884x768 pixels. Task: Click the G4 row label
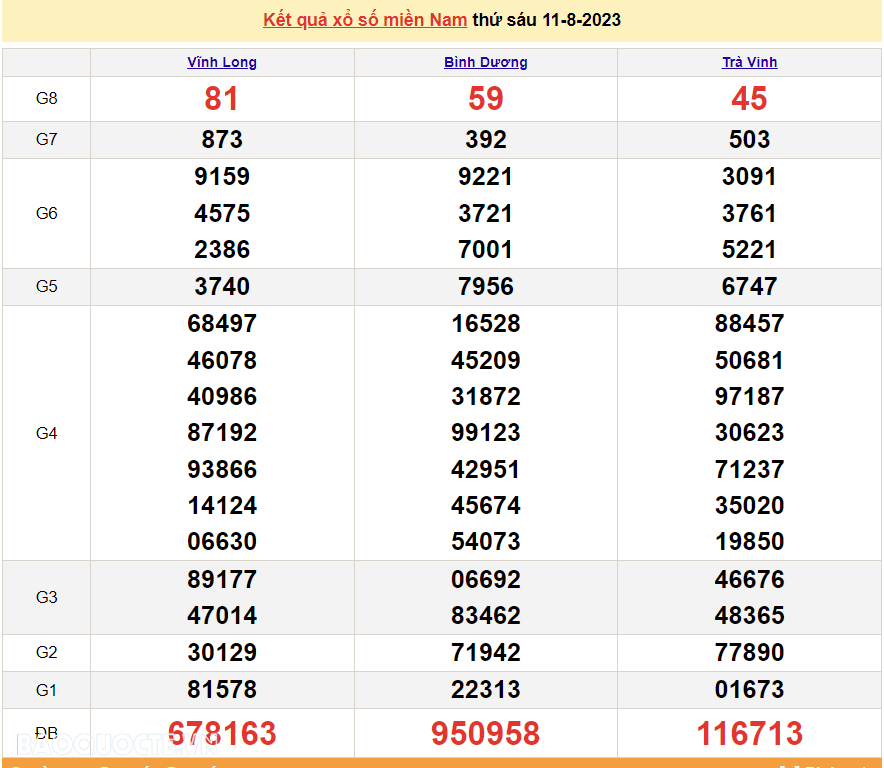47,433
